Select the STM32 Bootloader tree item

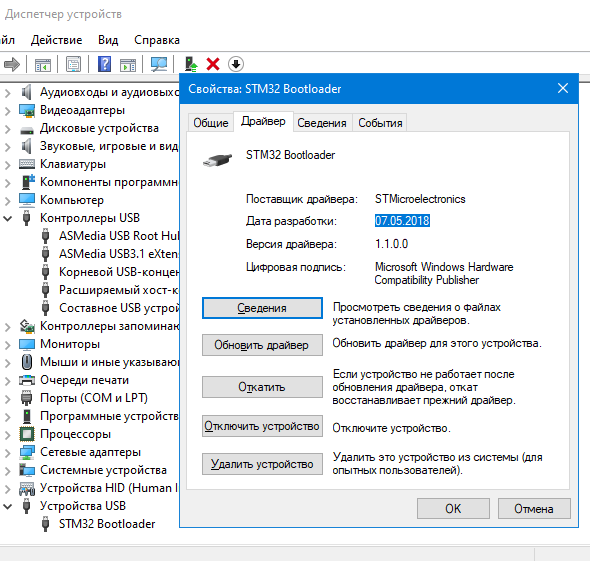[107, 524]
